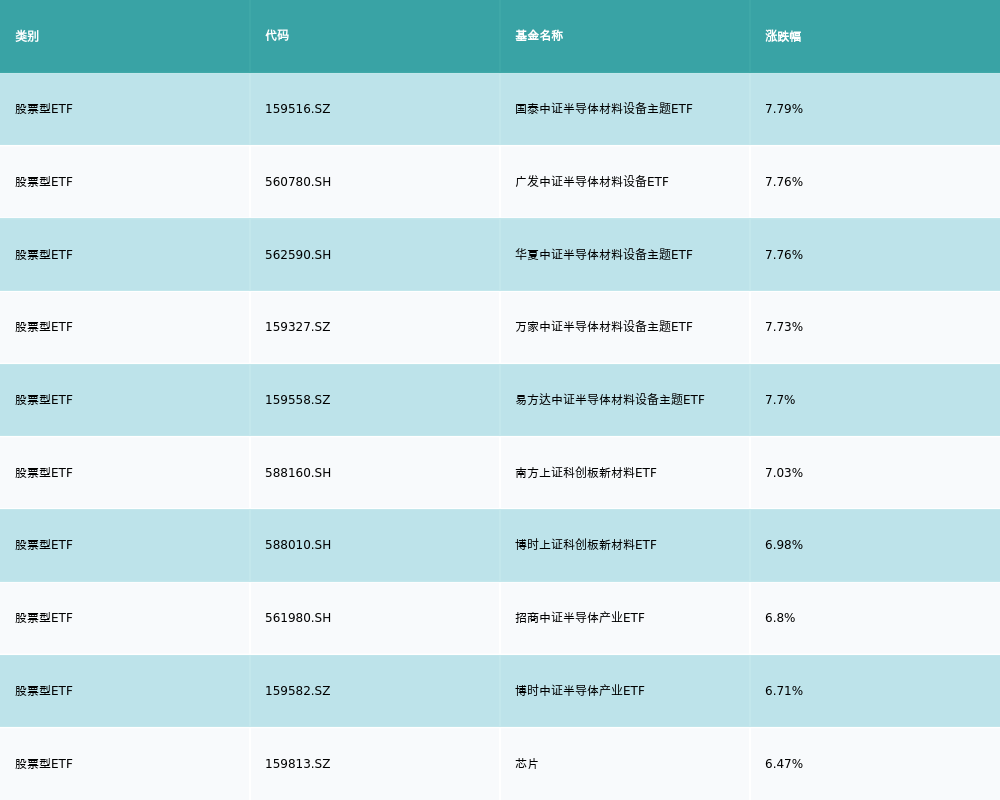Image resolution: width=1000 pixels, height=800 pixels.
Task: Select fund code 159558.SZ
Action: click(298, 400)
